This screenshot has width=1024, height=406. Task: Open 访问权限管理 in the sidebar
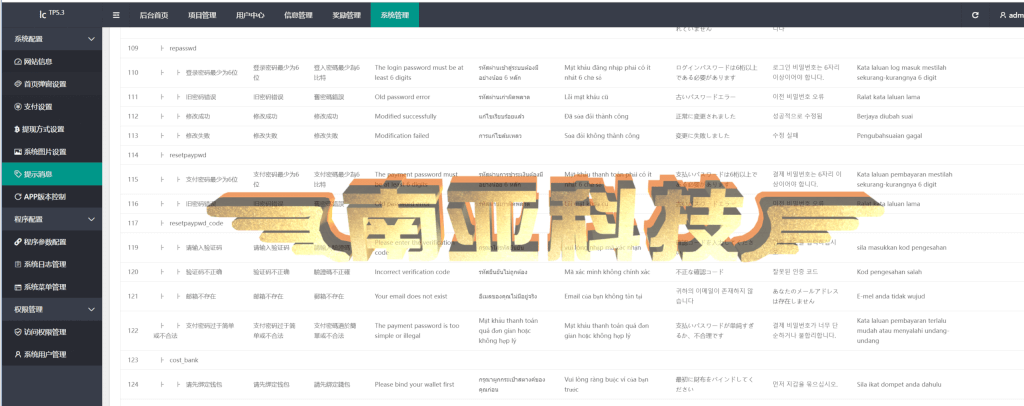(x=51, y=332)
